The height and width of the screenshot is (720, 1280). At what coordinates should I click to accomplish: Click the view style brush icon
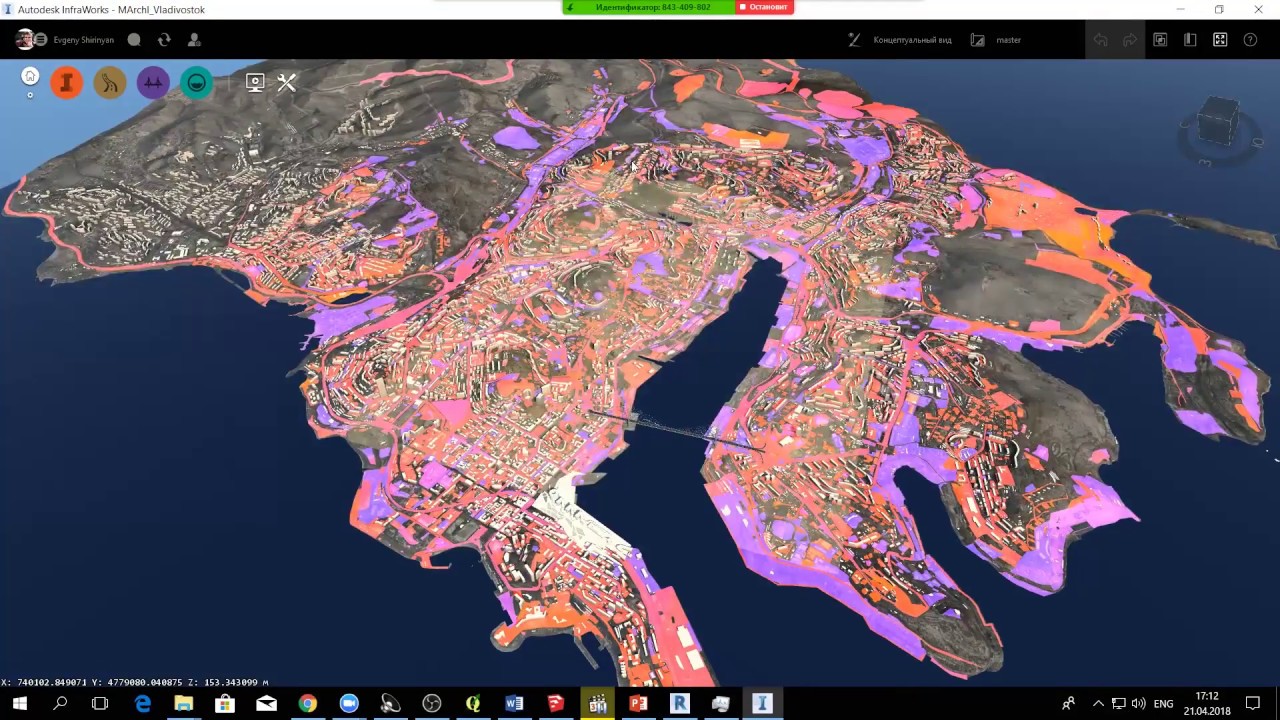(x=854, y=40)
